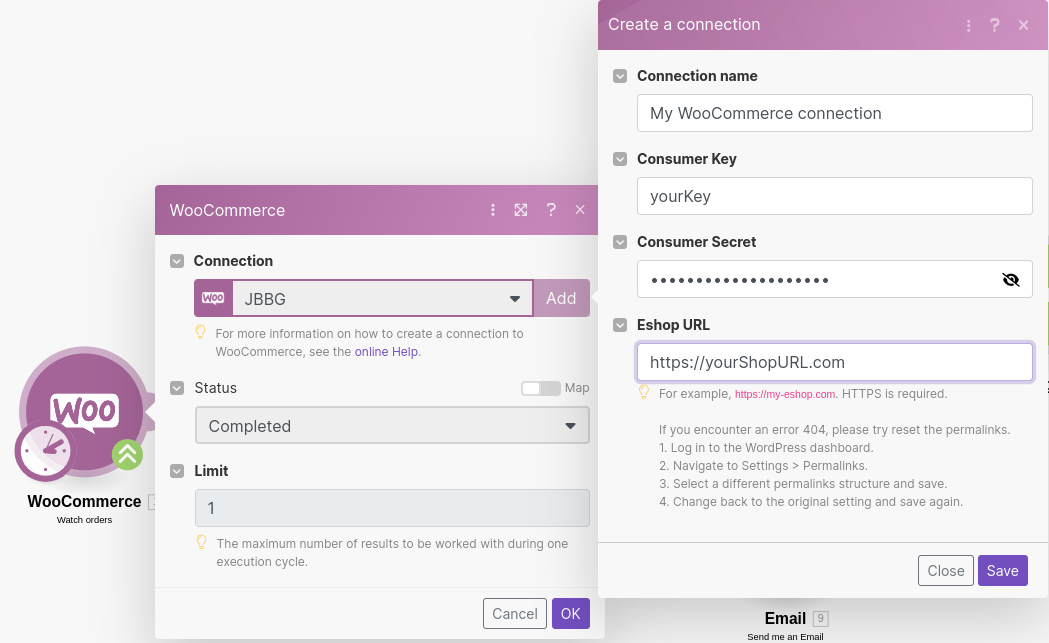1049x643 pixels.
Task: Click the WooCommerce module icon on canvas
Action: tap(86, 408)
